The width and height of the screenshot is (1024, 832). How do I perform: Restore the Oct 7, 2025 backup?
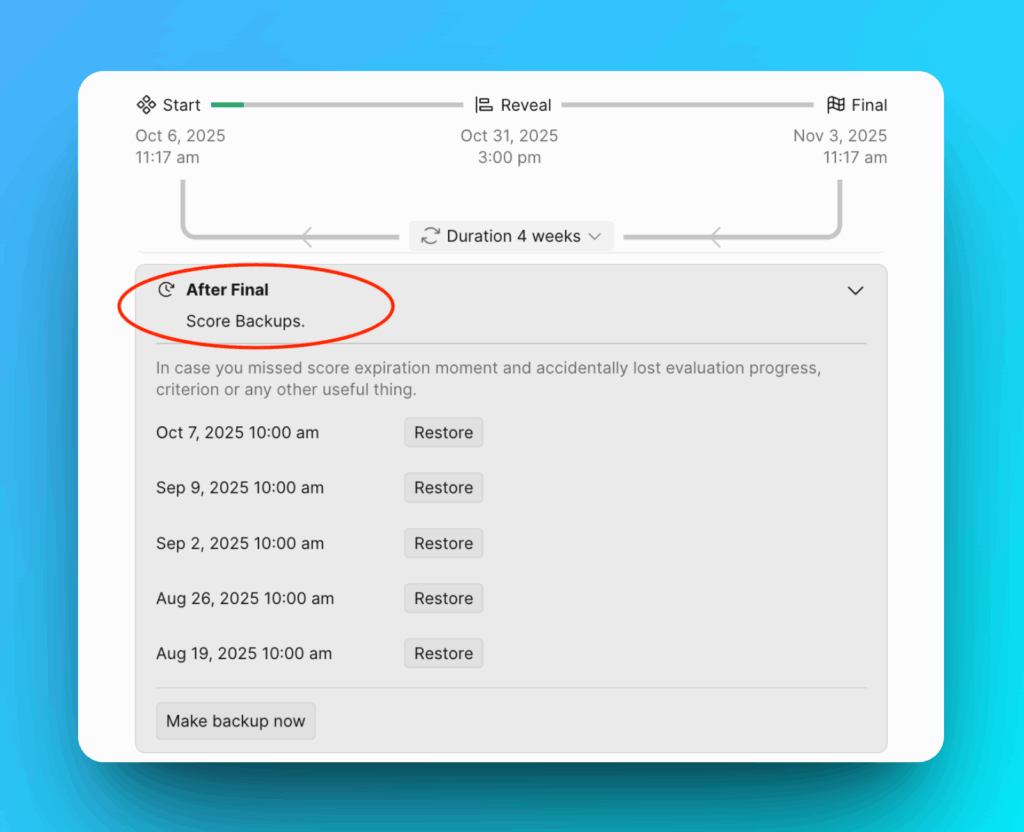(x=443, y=432)
